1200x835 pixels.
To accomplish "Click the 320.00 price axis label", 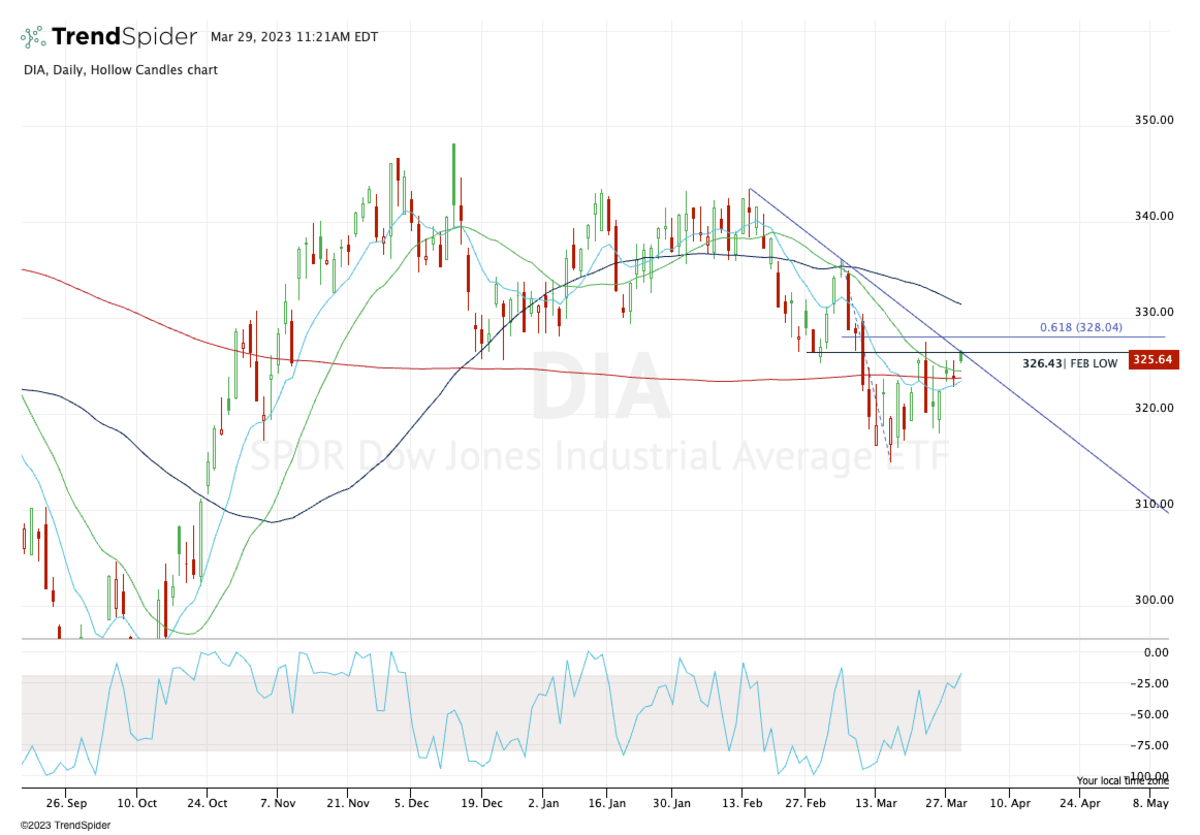I will point(1154,408).
